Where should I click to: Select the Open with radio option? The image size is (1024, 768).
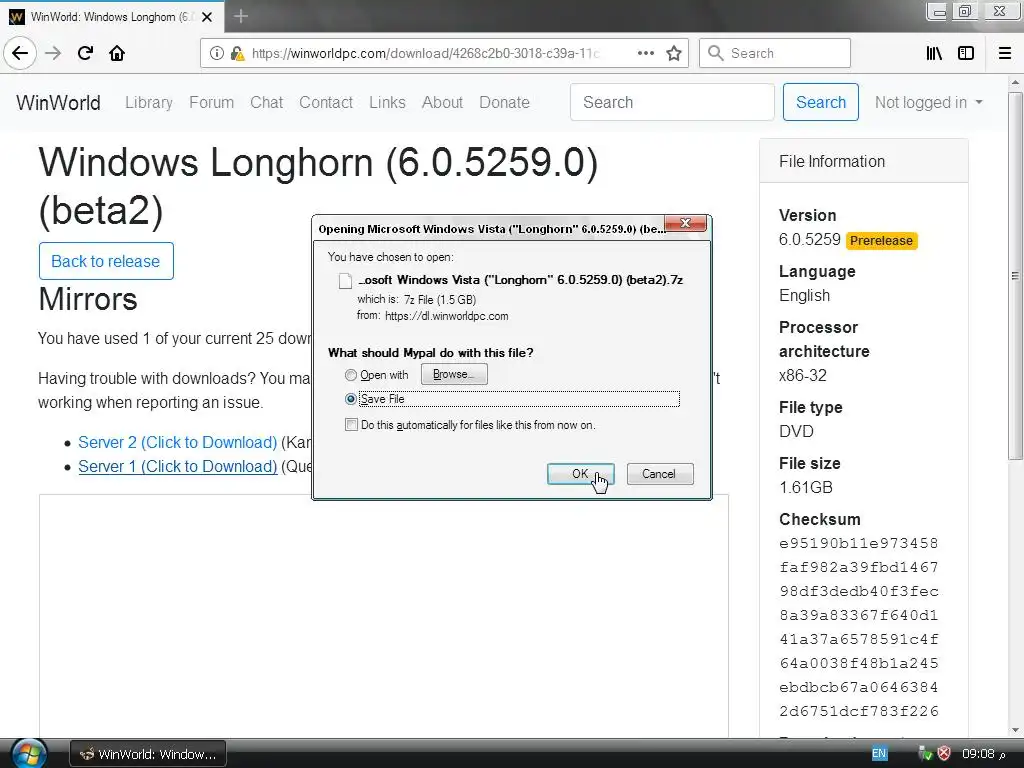click(351, 375)
